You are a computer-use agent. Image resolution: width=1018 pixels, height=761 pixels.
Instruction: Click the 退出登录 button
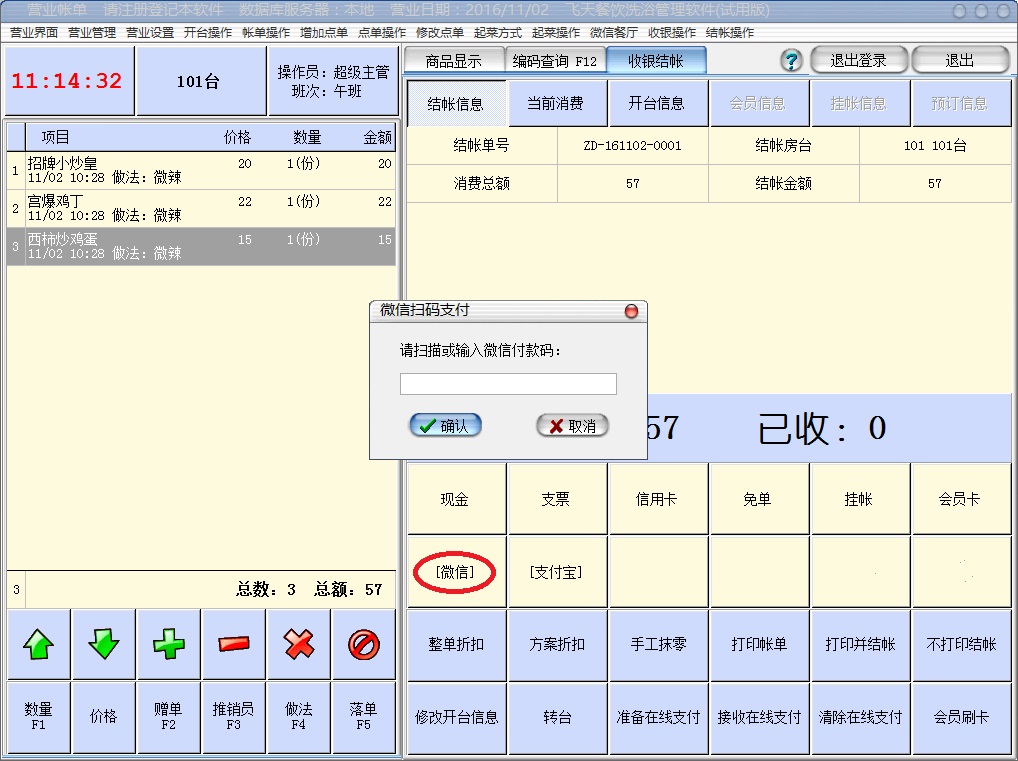coord(858,61)
